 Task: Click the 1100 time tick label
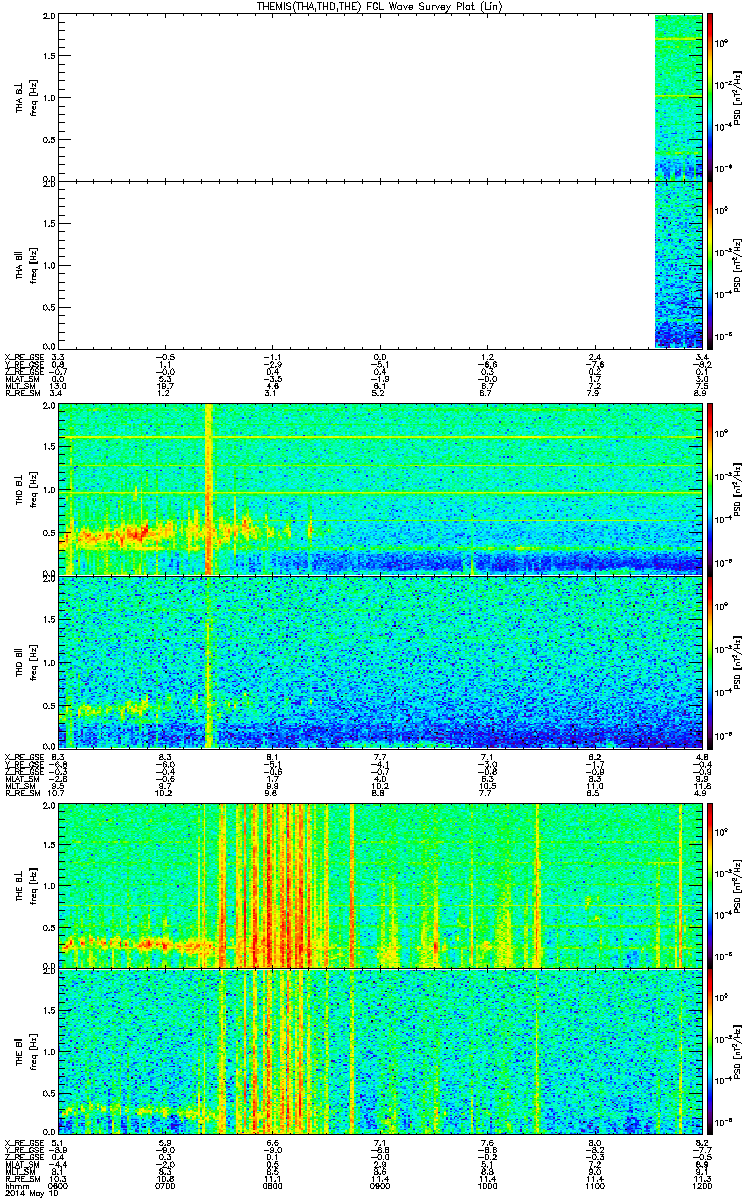pyautogui.click(x=596, y=1187)
